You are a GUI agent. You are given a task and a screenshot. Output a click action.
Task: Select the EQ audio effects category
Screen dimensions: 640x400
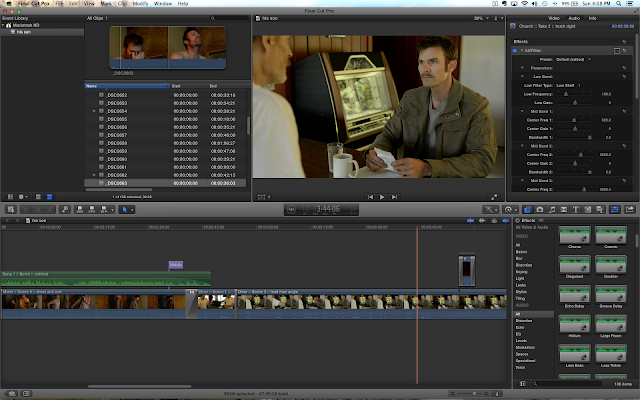pos(518,334)
